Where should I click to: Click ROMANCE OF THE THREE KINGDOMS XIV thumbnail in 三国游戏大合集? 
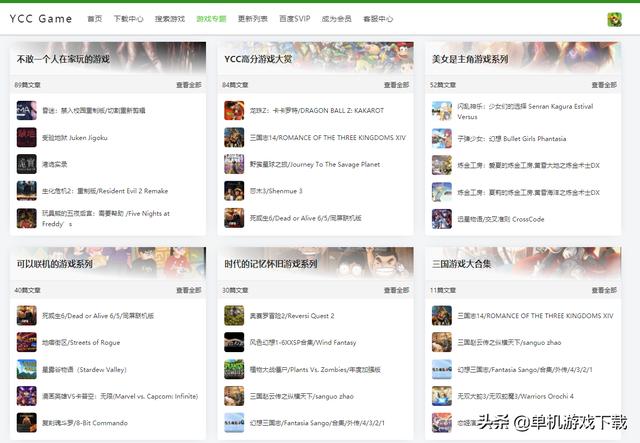[x=442, y=316]
